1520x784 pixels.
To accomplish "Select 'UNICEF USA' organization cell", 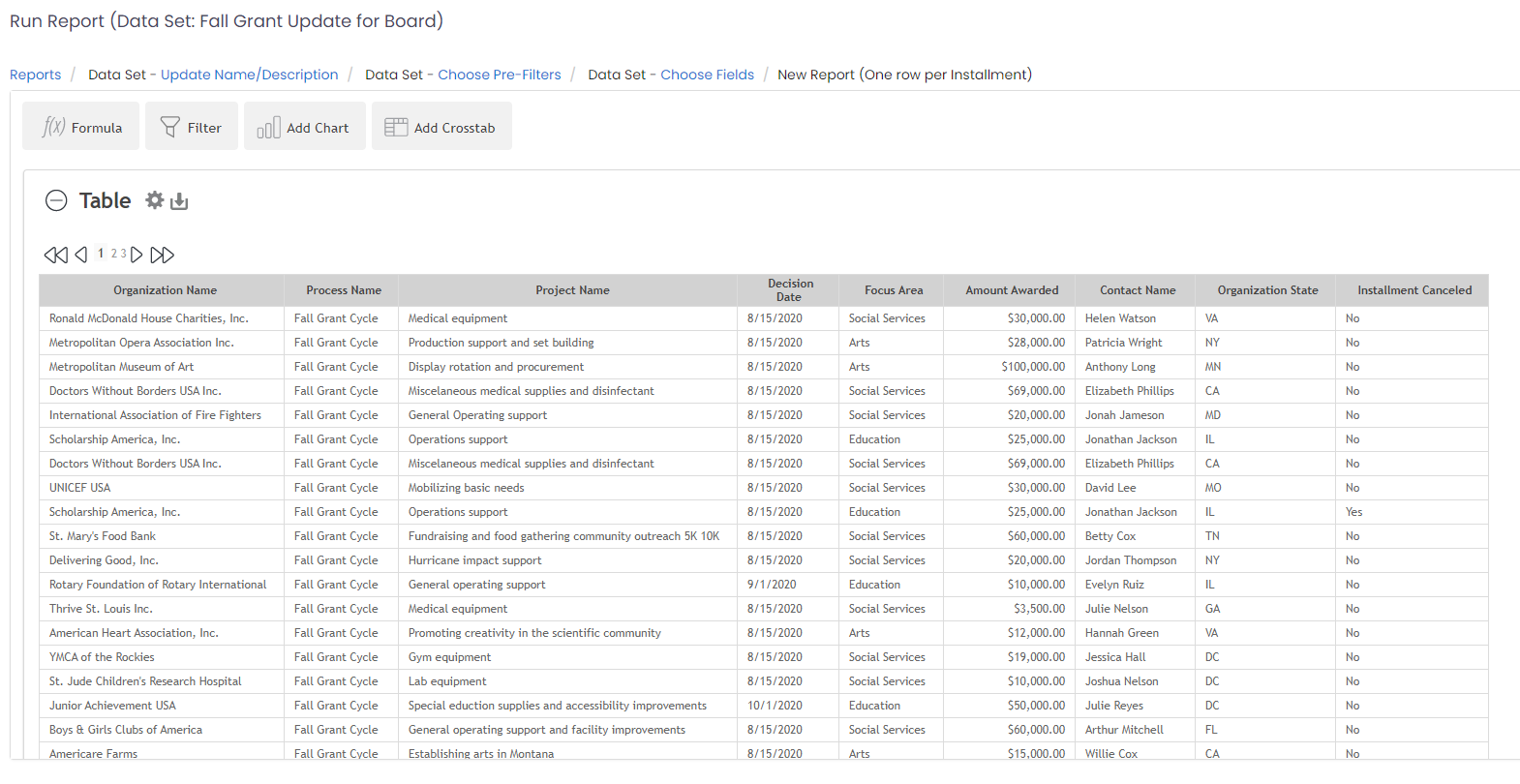I will (x=162, y=488).
